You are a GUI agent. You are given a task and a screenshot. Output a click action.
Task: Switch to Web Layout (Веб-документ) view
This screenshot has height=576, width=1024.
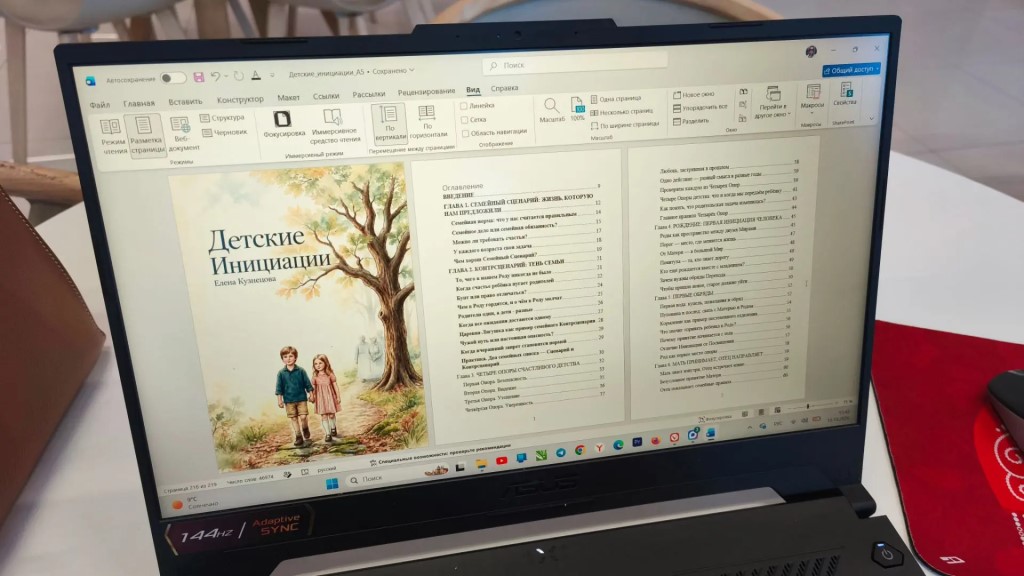click(x=182, y=134)
